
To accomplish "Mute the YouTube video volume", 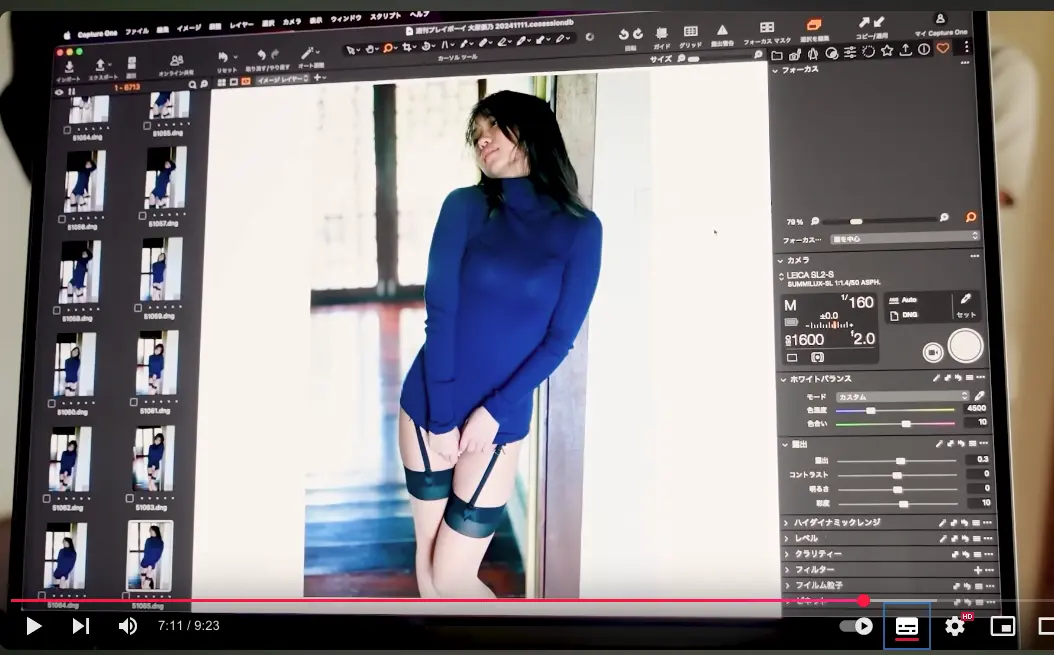I will (x=128, y=626).
